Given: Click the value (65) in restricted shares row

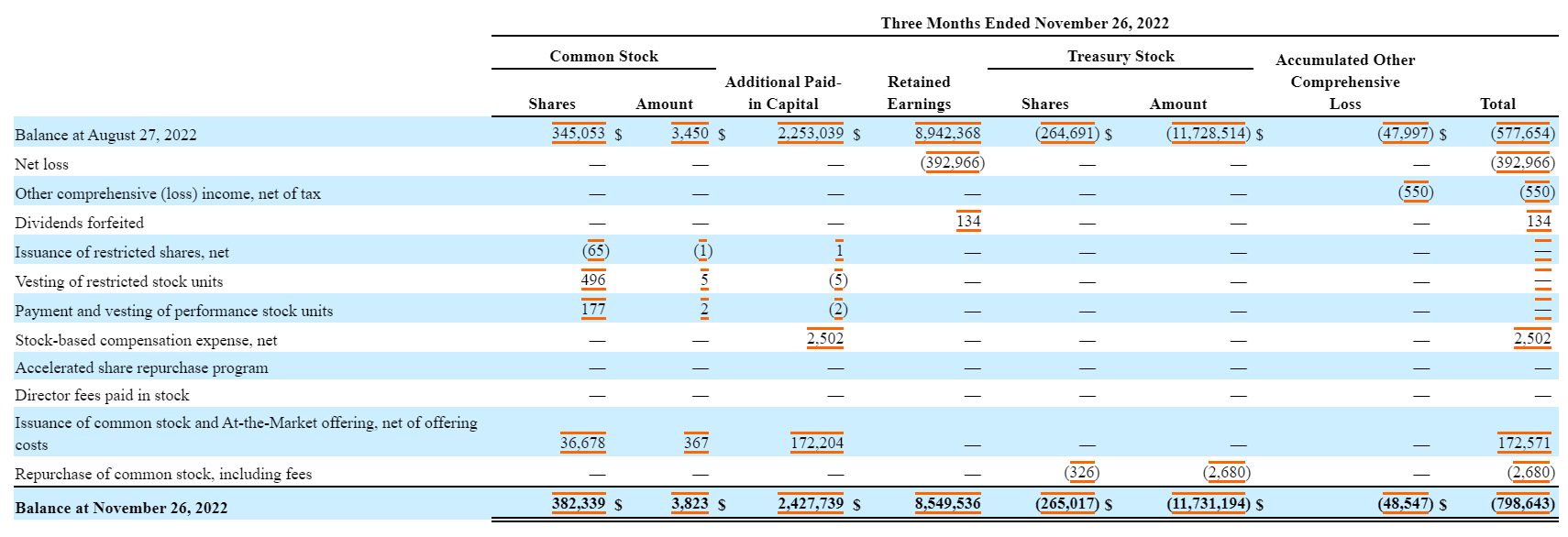Looking at the screenshot, I should click(596, 250).
